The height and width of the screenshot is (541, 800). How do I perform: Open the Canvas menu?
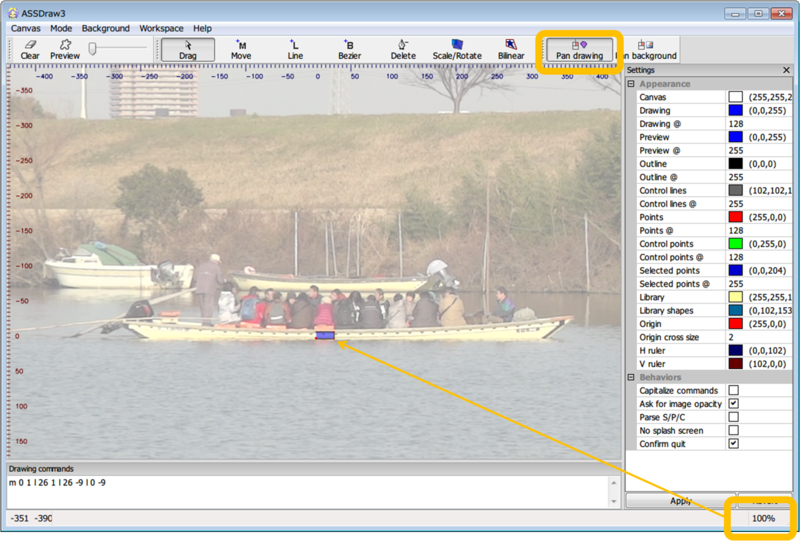[26, 29]
